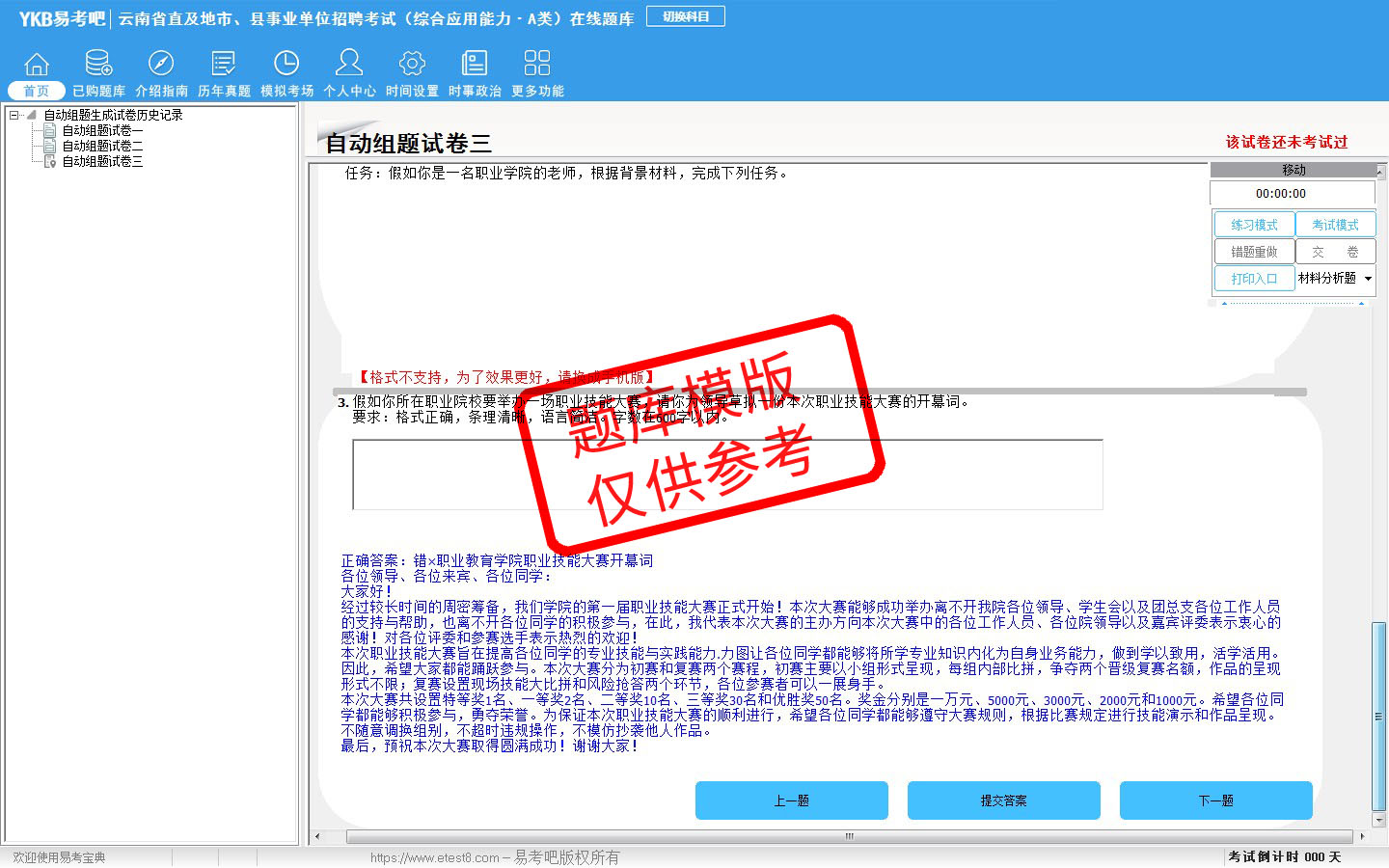Open 时事政治 news icon
Viewport: 1389px width, 868px height.
coord(475,65)
